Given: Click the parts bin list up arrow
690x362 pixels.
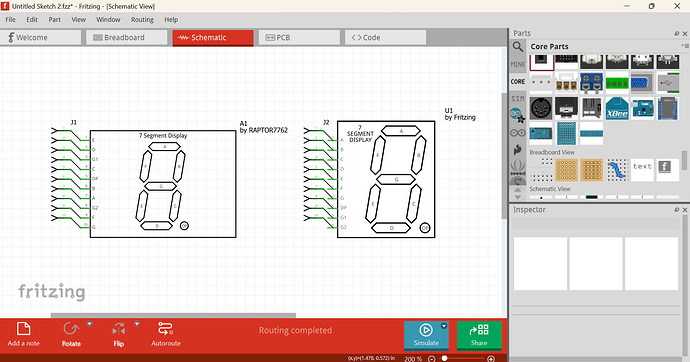Looking at the screenshot, I should pos(518,190).
